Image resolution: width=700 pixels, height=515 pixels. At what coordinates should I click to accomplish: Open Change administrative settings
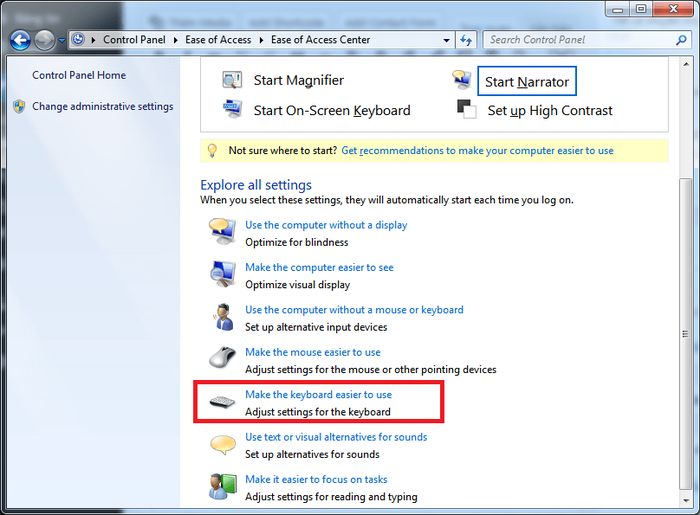pos(103,106)
